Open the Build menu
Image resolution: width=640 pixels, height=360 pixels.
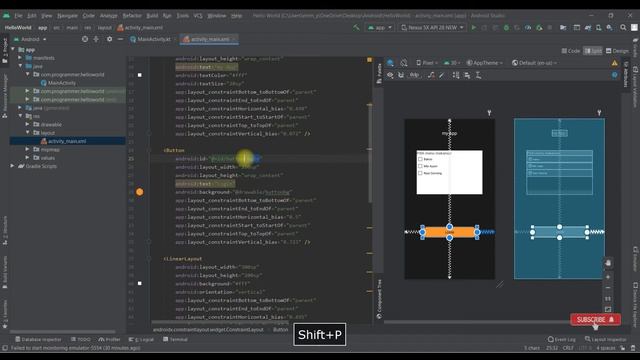coord(152,16)
